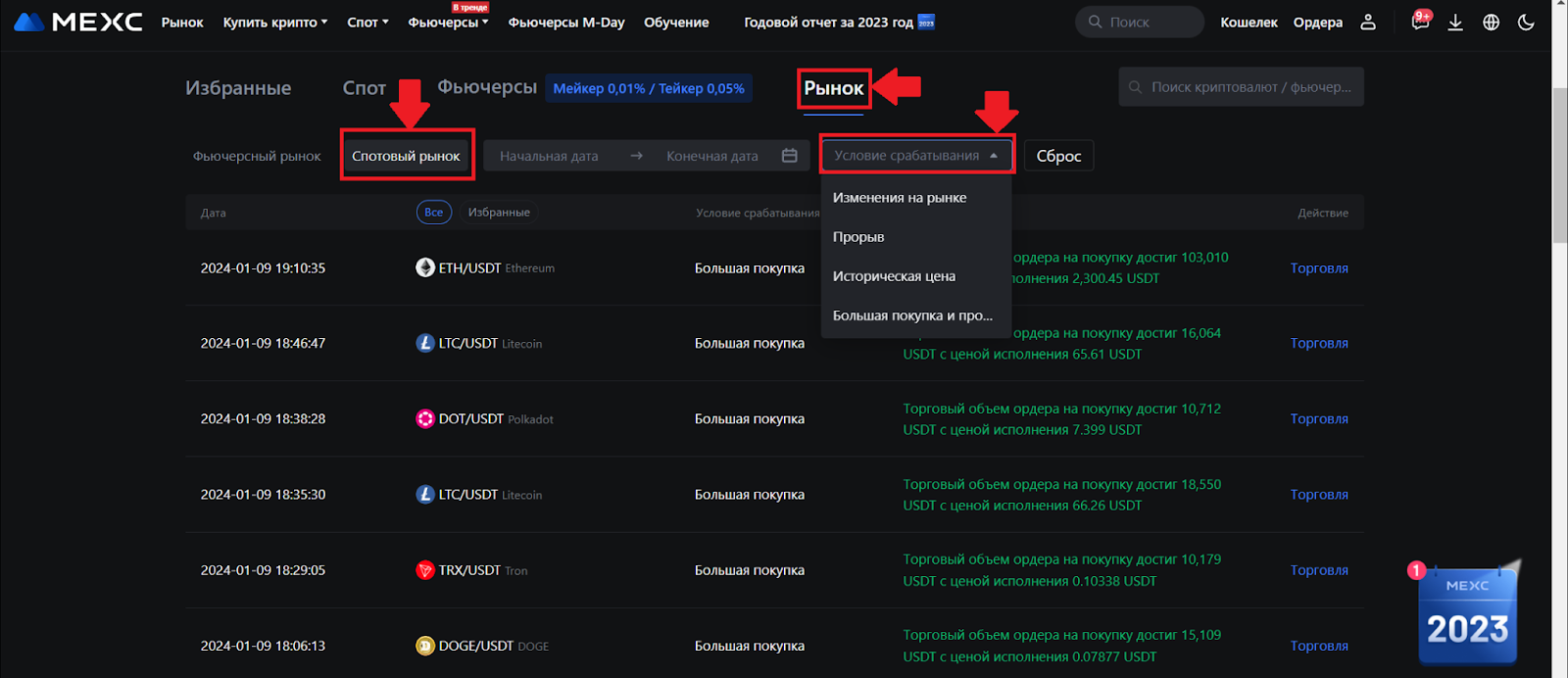Image resolution: width=1568 pixels, height=678 pixels.
Task: Click "Торговля" for DOGE/USDT row
Action: [x=1319, y=646]
